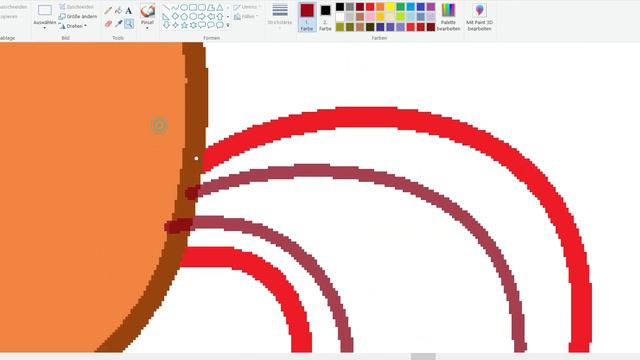Choose the right triangle shape

point(166,16)
